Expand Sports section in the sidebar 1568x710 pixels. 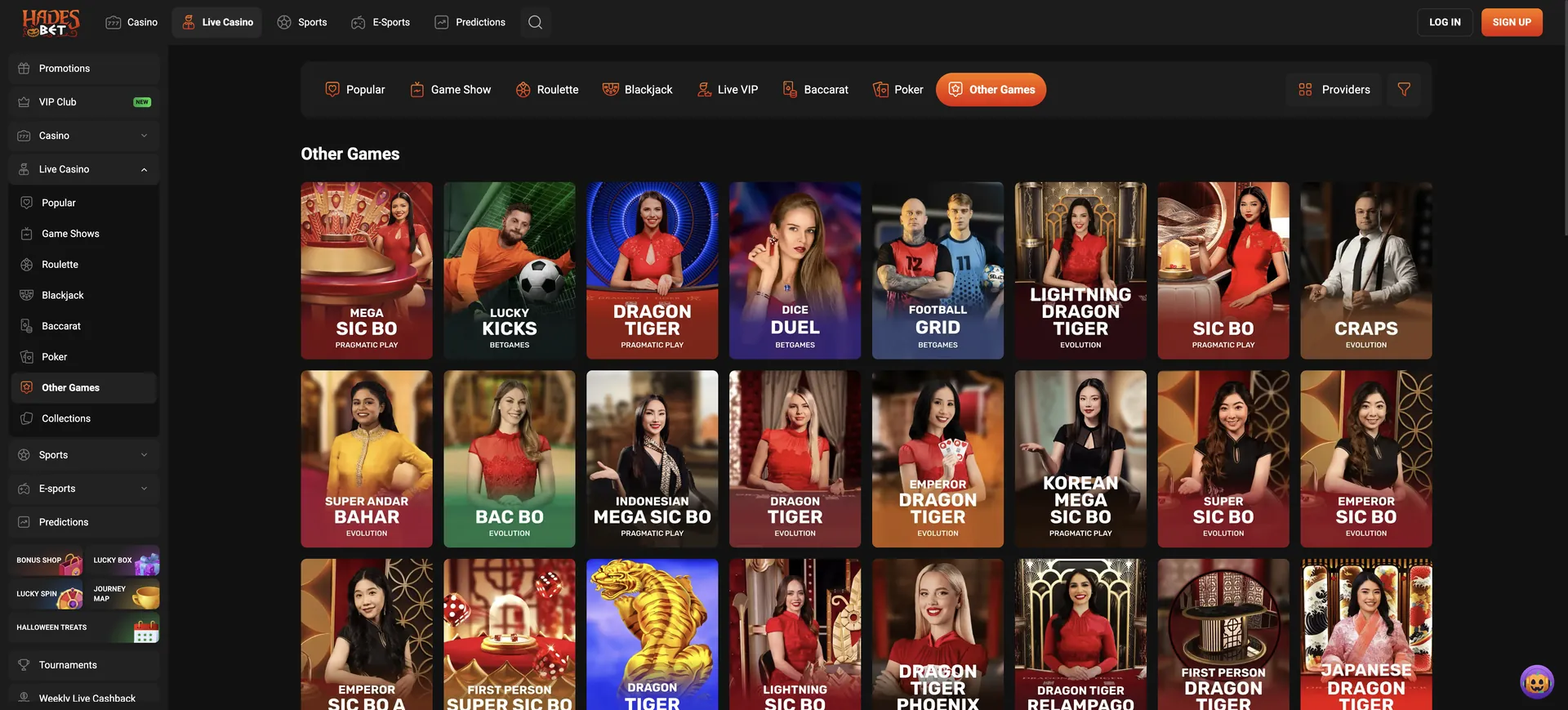pyautogui.click(x=84, y=455)
